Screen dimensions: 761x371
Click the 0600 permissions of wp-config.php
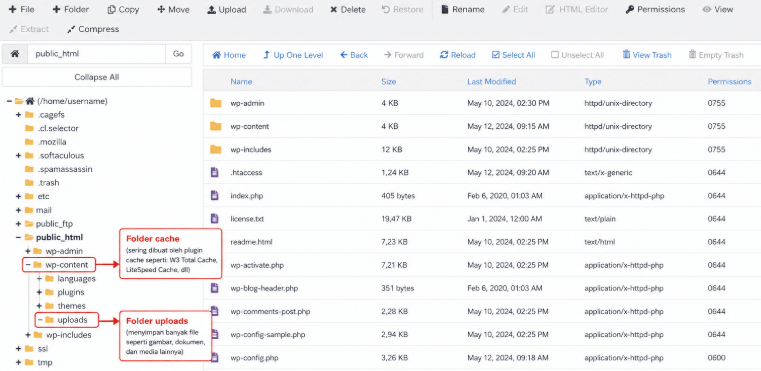tap(716, 358)
